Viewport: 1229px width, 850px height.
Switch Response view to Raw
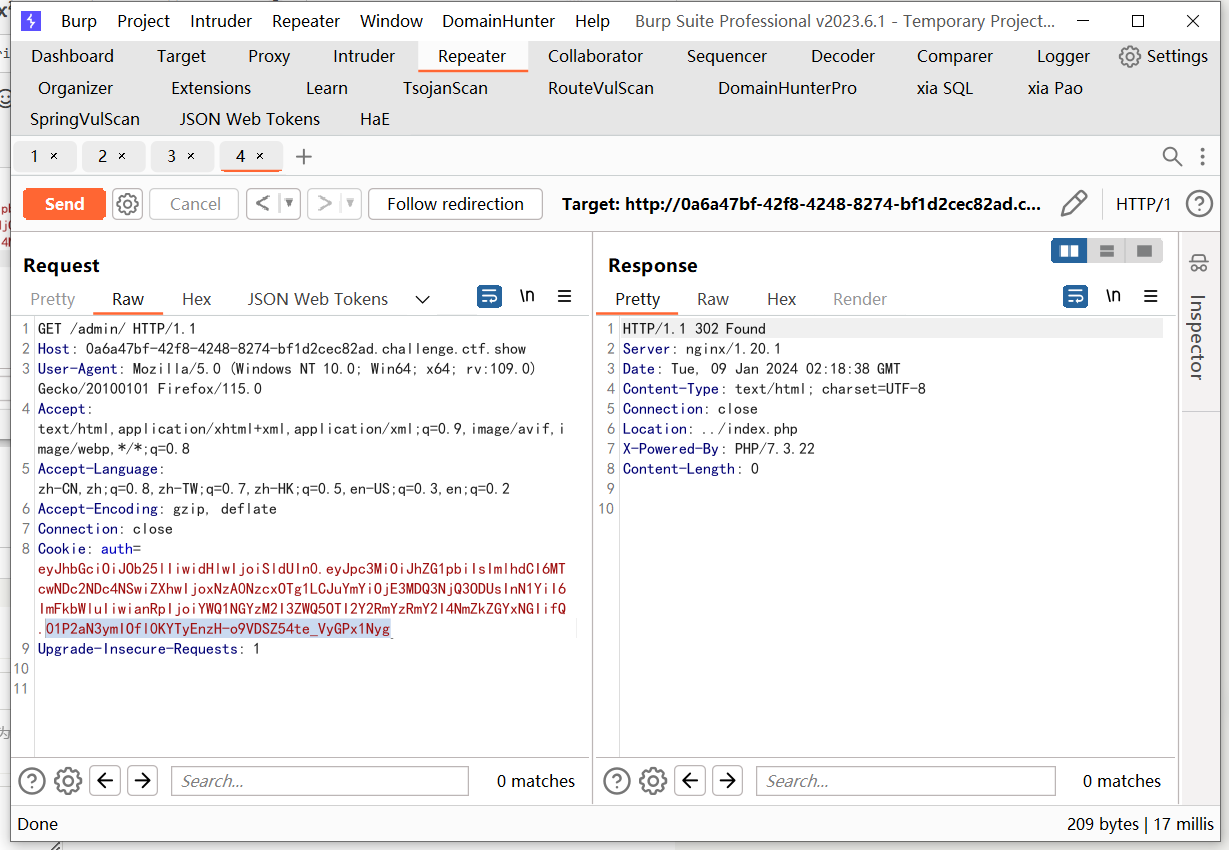[x=713, y=299]
